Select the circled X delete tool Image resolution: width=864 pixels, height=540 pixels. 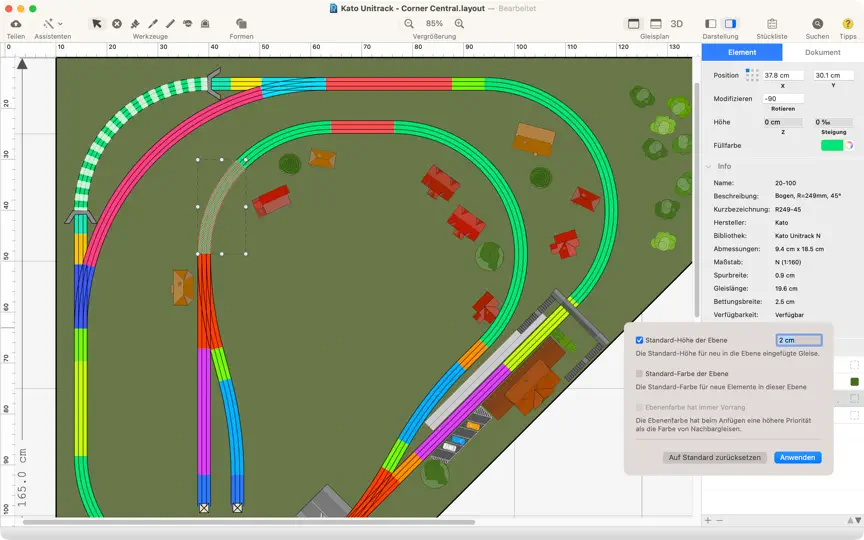click(x=117, y=24)
